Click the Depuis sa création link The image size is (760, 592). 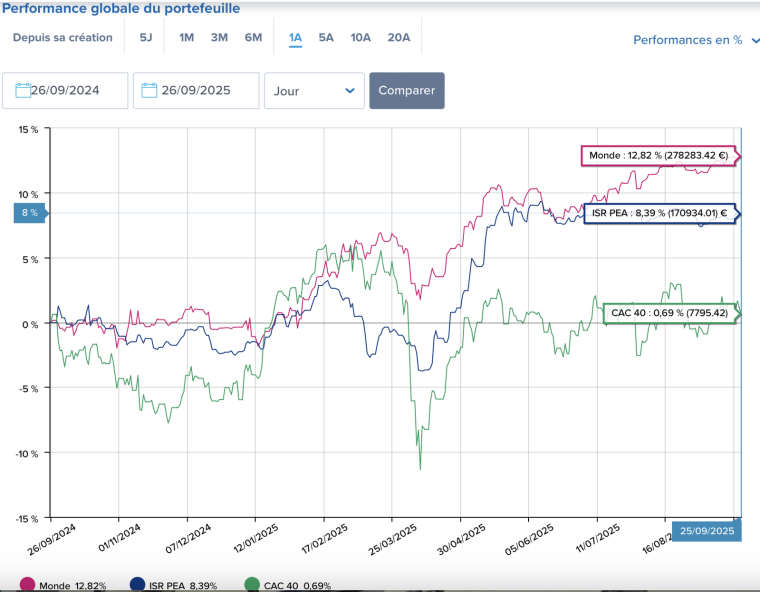coord(62,38)
